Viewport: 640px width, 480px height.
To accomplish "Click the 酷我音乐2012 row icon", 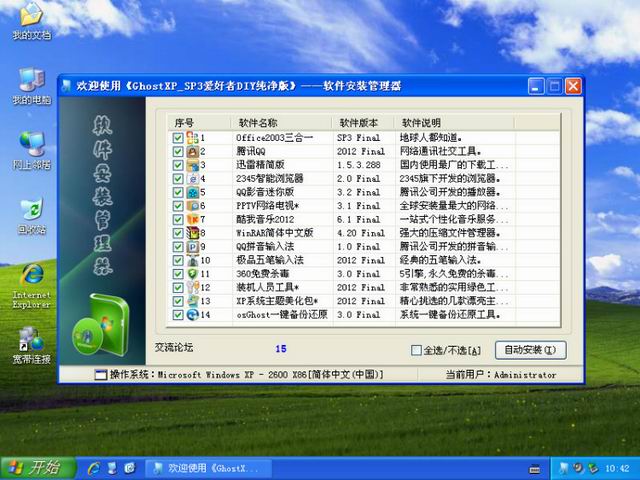I will point(192,219).
